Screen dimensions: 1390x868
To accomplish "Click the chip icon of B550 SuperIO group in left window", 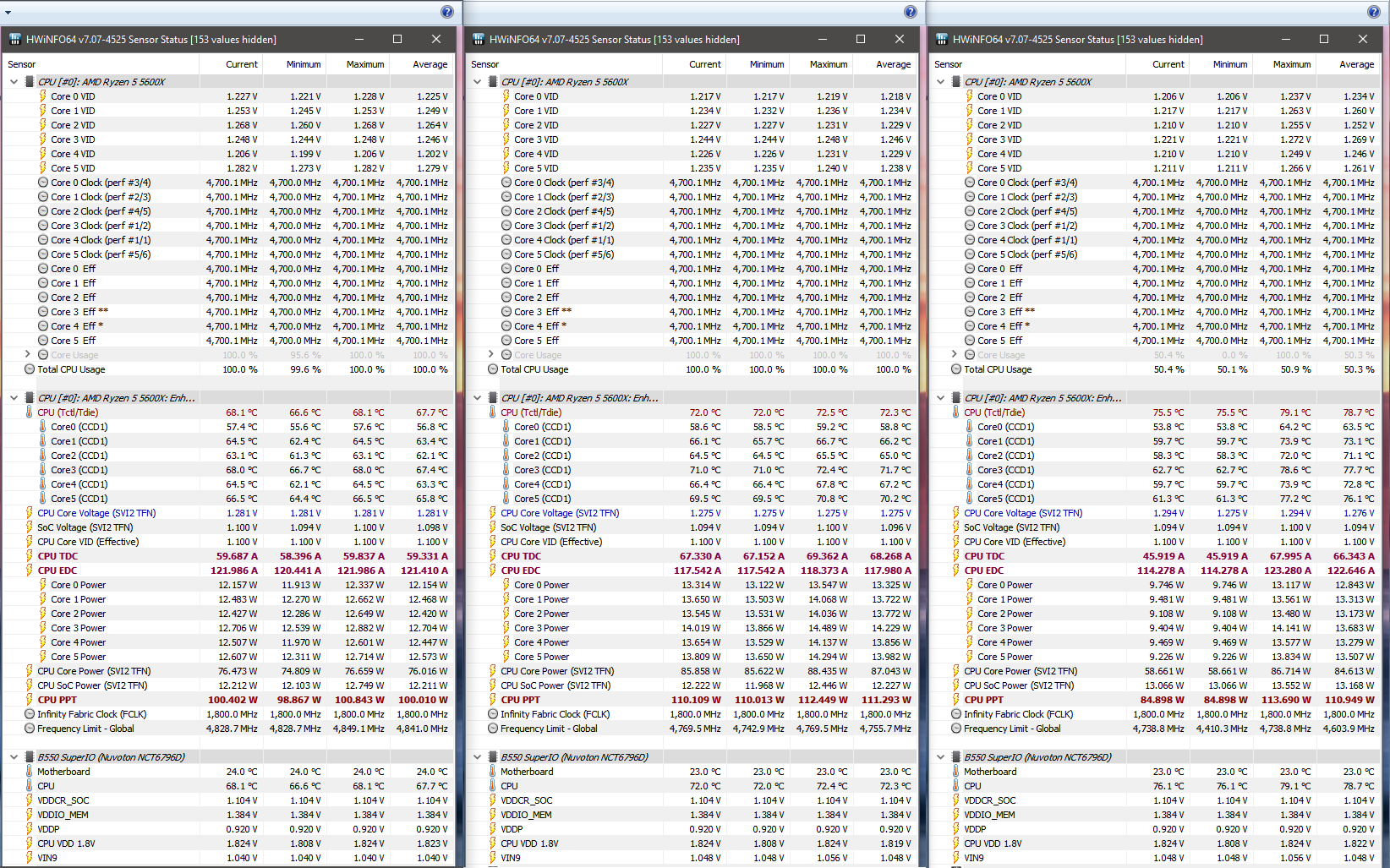I will (30, 757).
